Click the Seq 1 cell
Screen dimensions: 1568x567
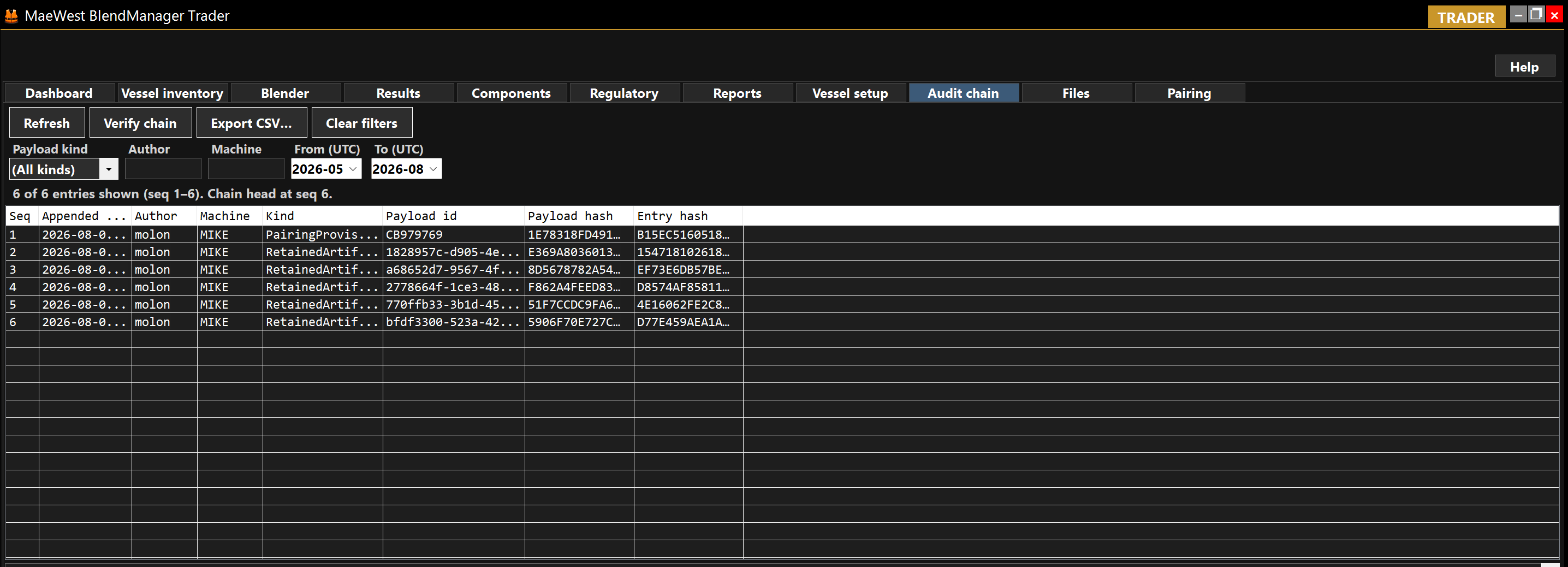point(22,234)
